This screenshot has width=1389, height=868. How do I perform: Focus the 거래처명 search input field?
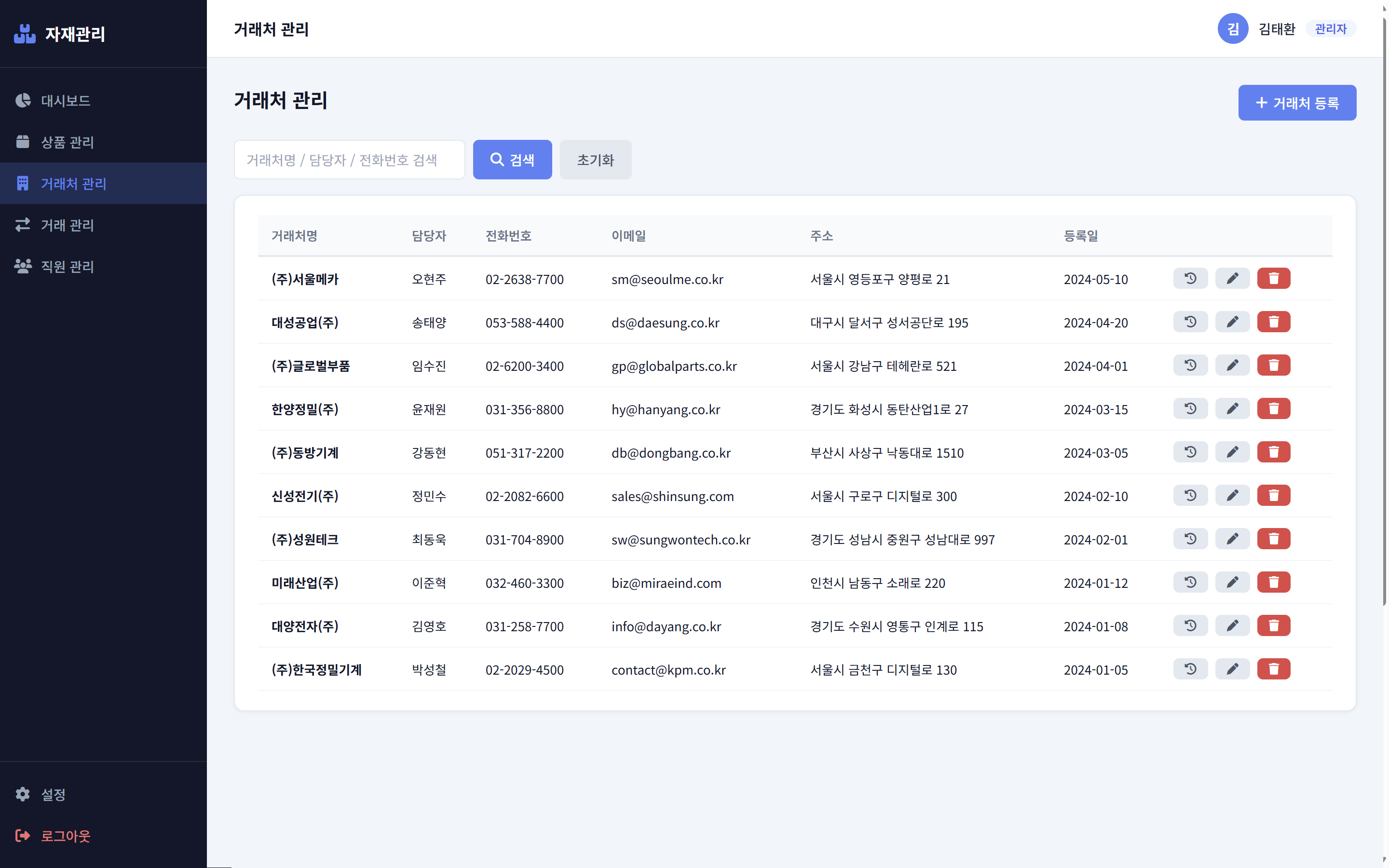(349, 160)
